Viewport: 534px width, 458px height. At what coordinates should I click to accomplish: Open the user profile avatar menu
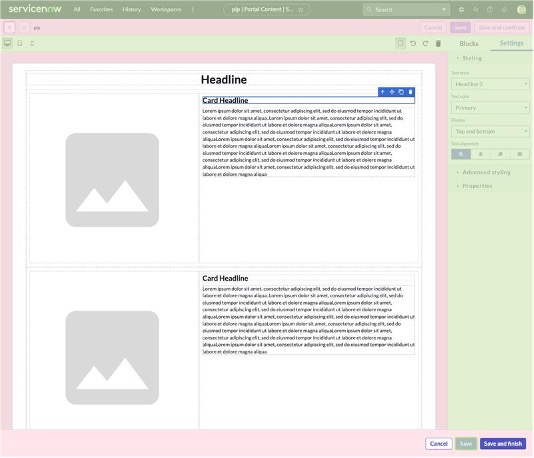521,10
